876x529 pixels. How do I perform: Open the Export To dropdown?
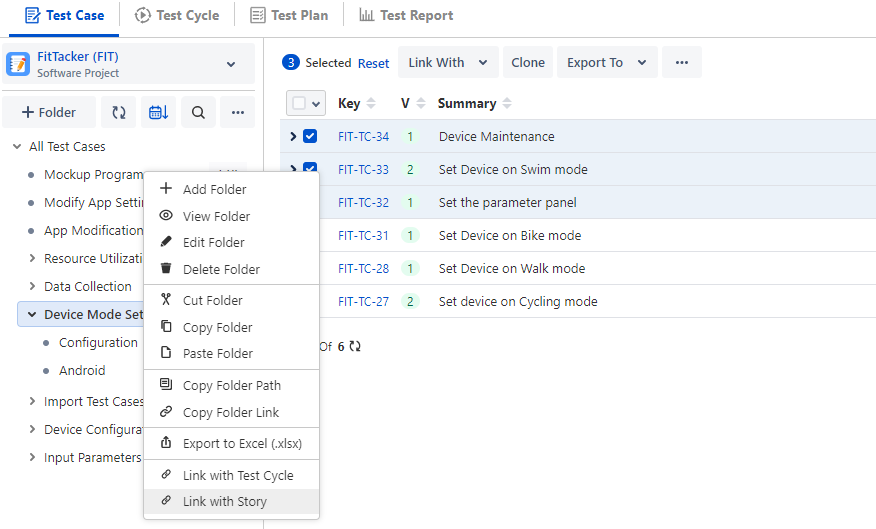(607, 62)
